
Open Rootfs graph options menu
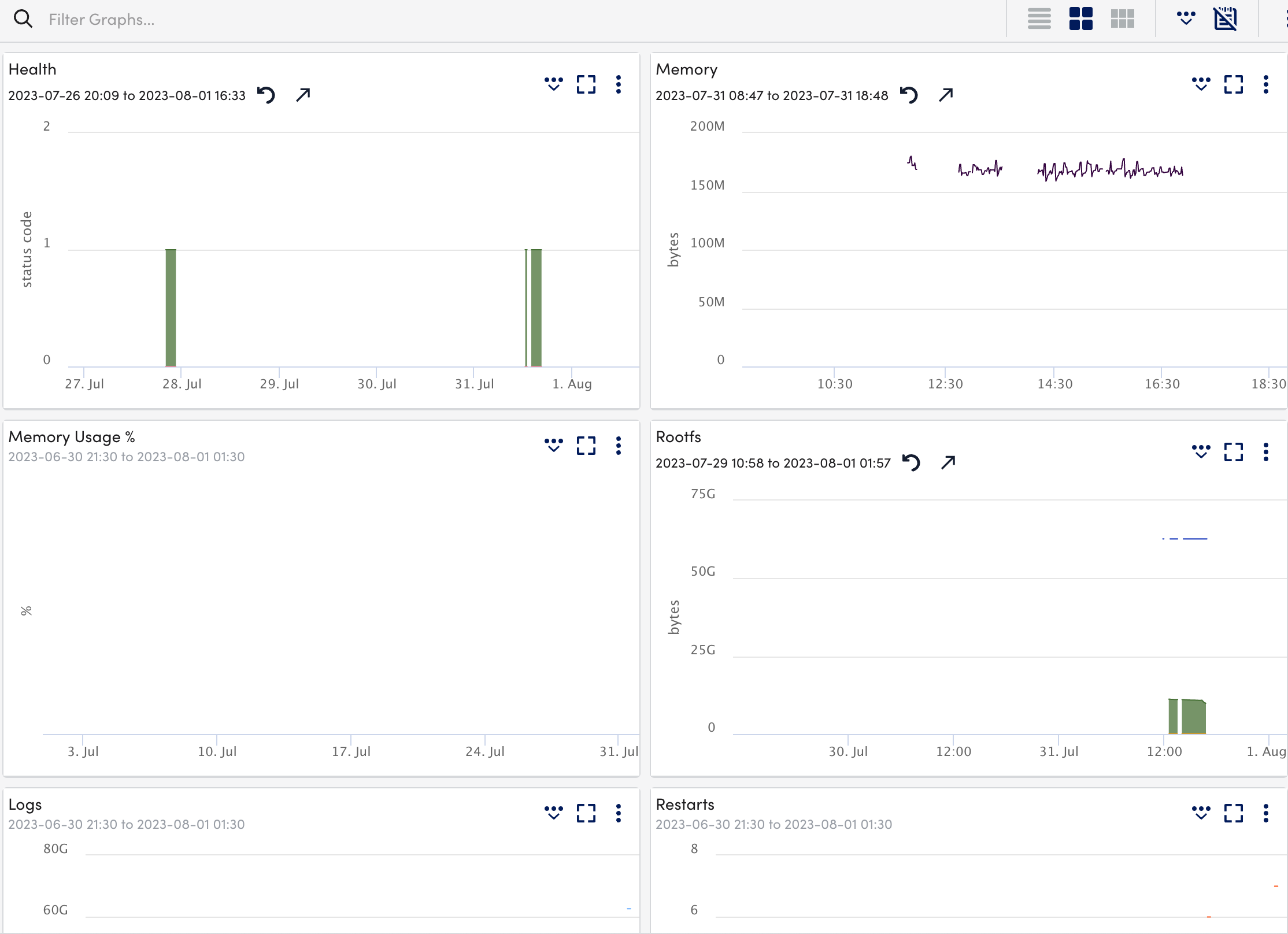[x=1266, y=452]
